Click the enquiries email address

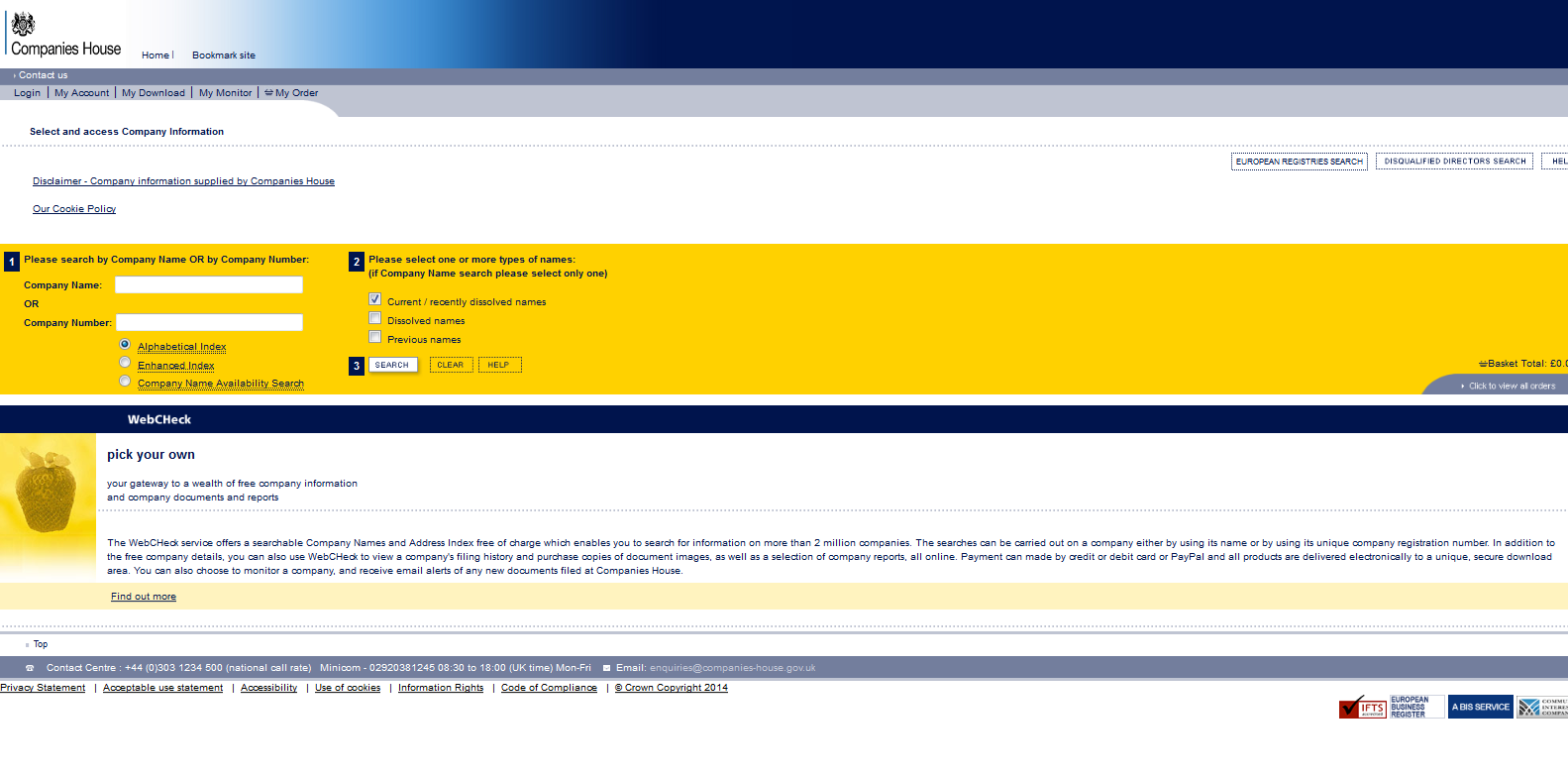pos(733,668)
